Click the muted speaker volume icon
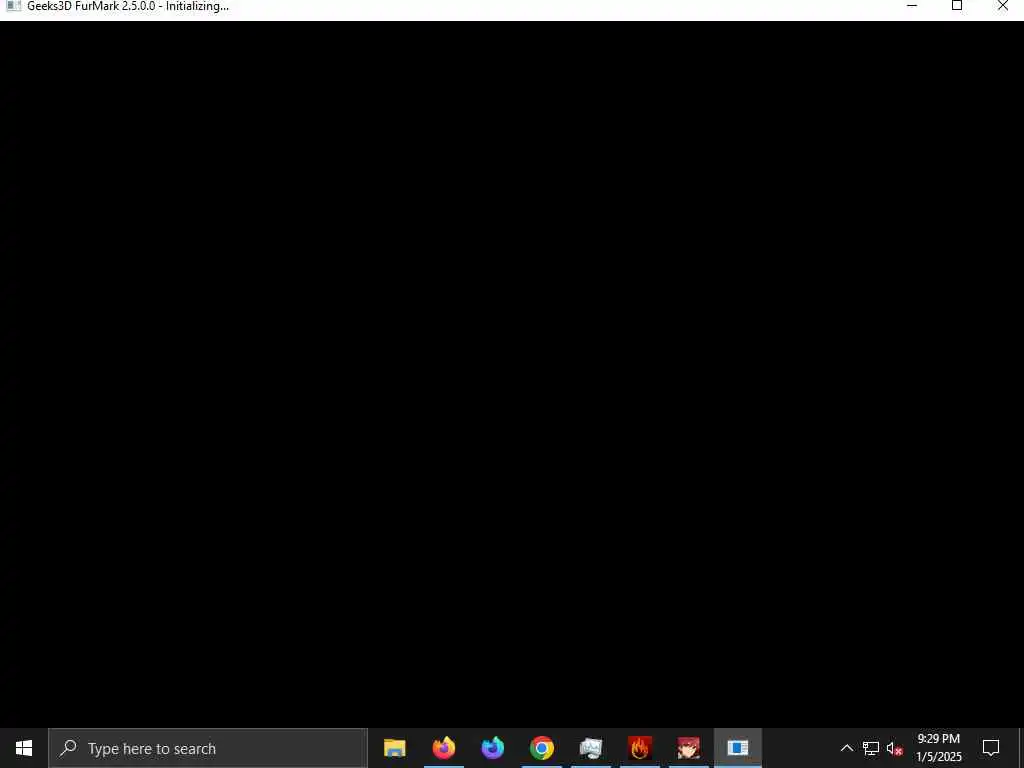 point(894,748)
